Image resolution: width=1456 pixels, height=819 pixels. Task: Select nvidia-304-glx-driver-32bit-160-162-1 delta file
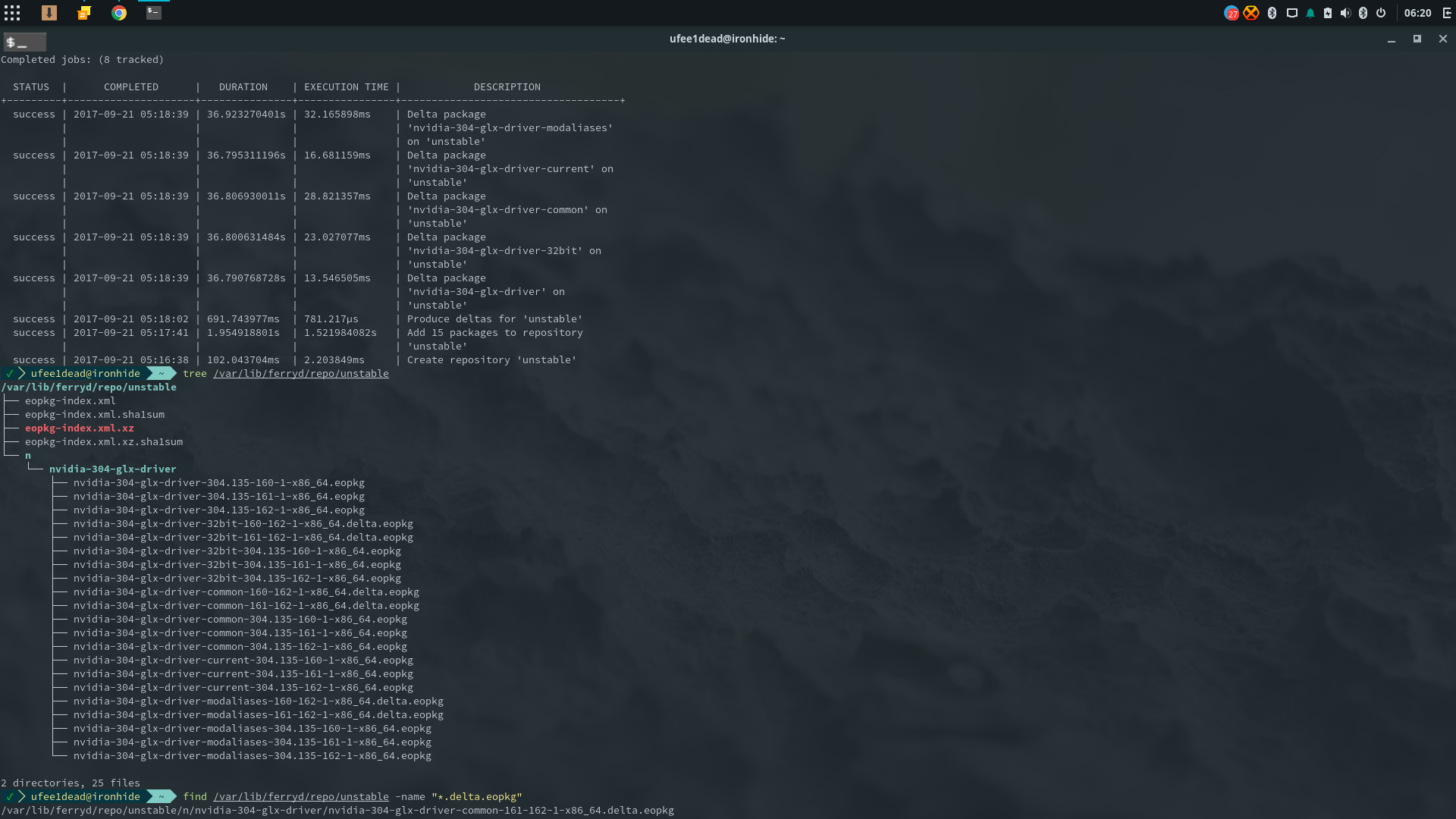click(243, 524)
